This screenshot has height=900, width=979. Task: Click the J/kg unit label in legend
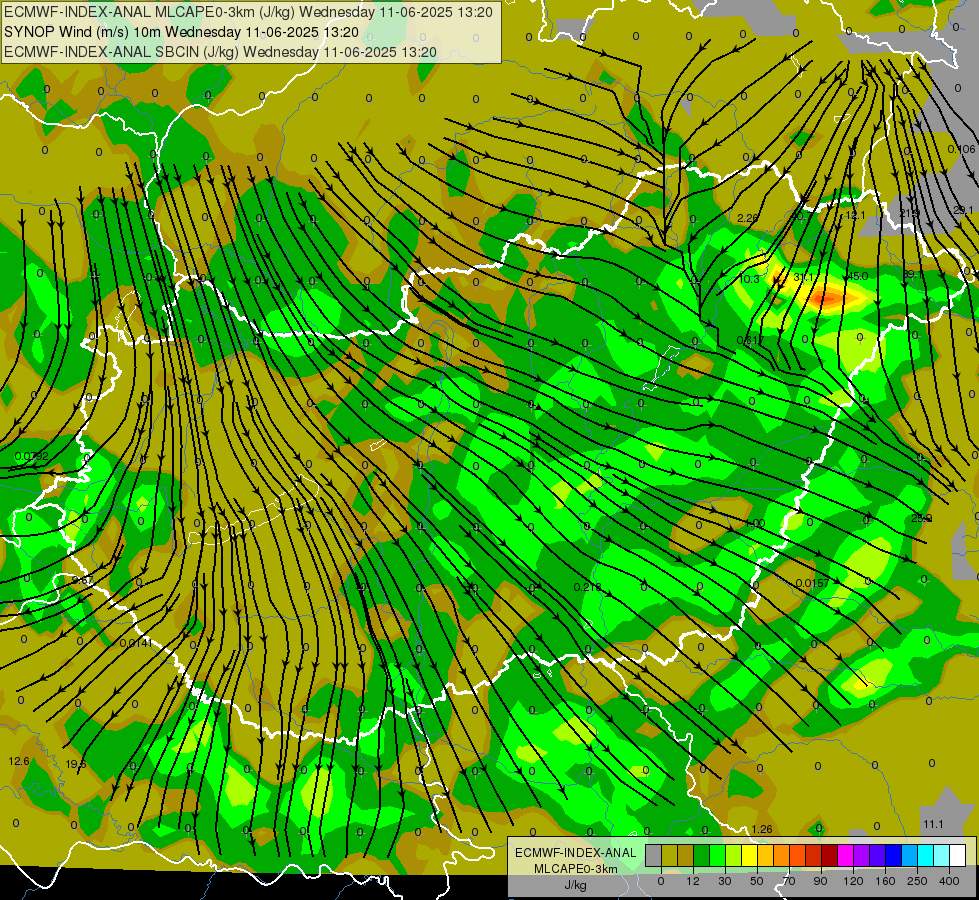pos(575,885)
